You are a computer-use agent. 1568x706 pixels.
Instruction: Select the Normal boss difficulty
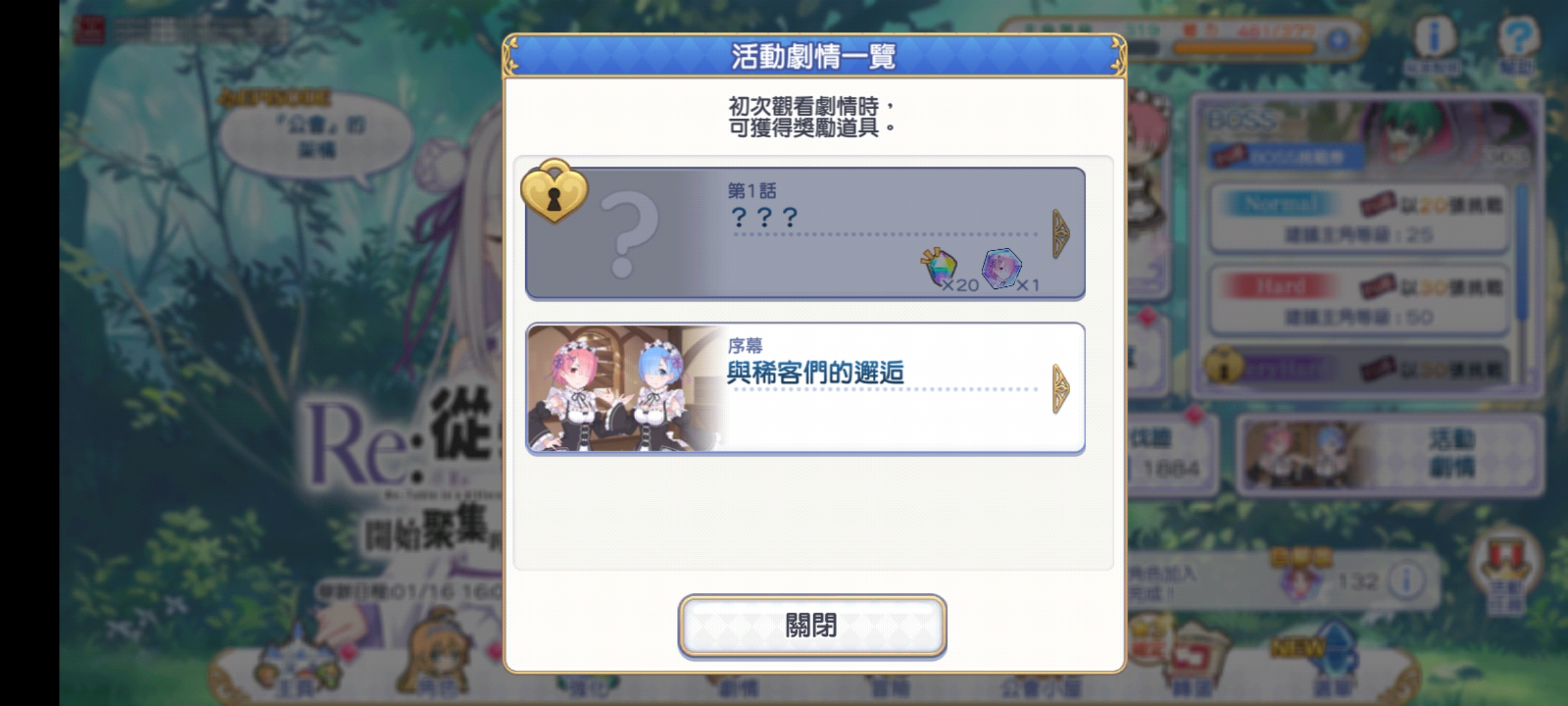click(x=1359, y=218)
